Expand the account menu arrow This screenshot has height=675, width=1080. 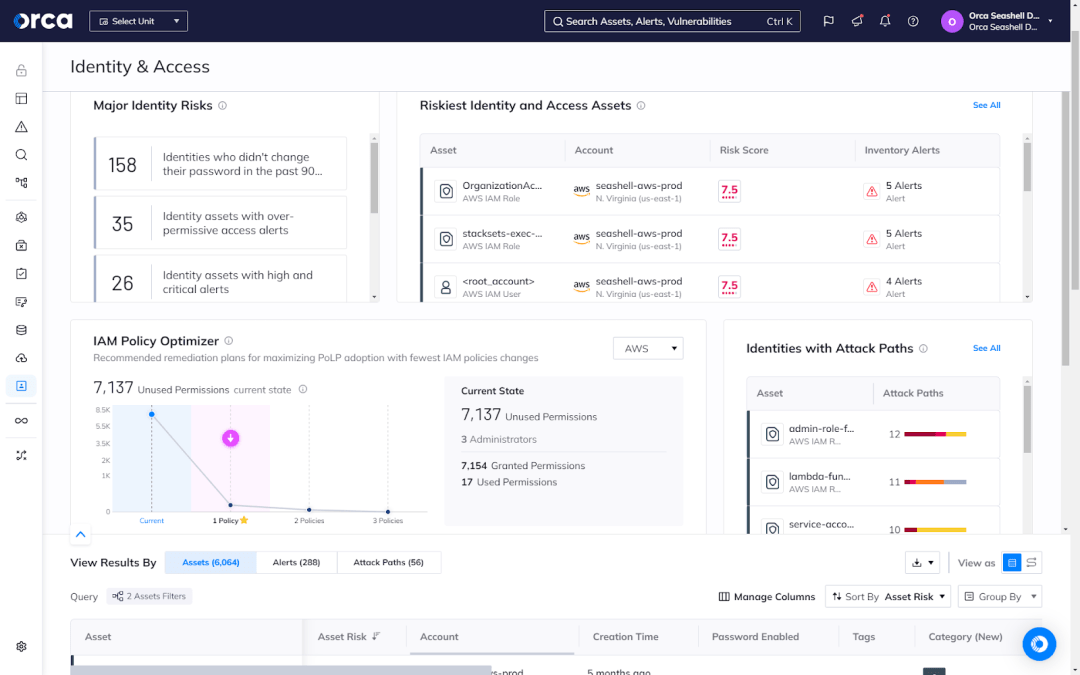(1050, 21)
